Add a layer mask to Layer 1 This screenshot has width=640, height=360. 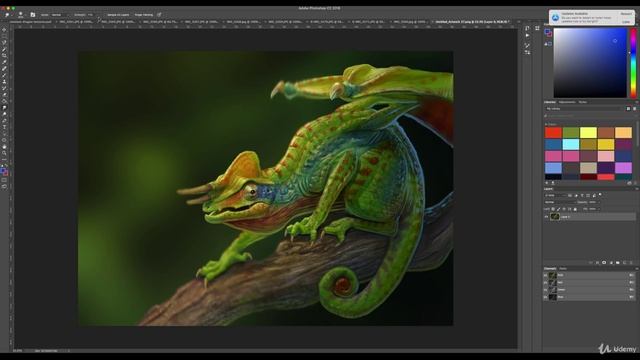[604, 263]
